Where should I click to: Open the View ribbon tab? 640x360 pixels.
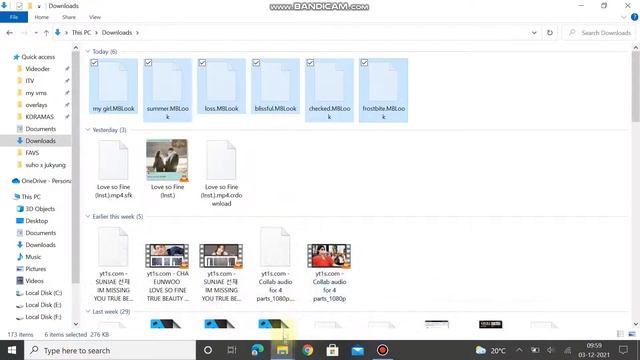tap(95, 17)
